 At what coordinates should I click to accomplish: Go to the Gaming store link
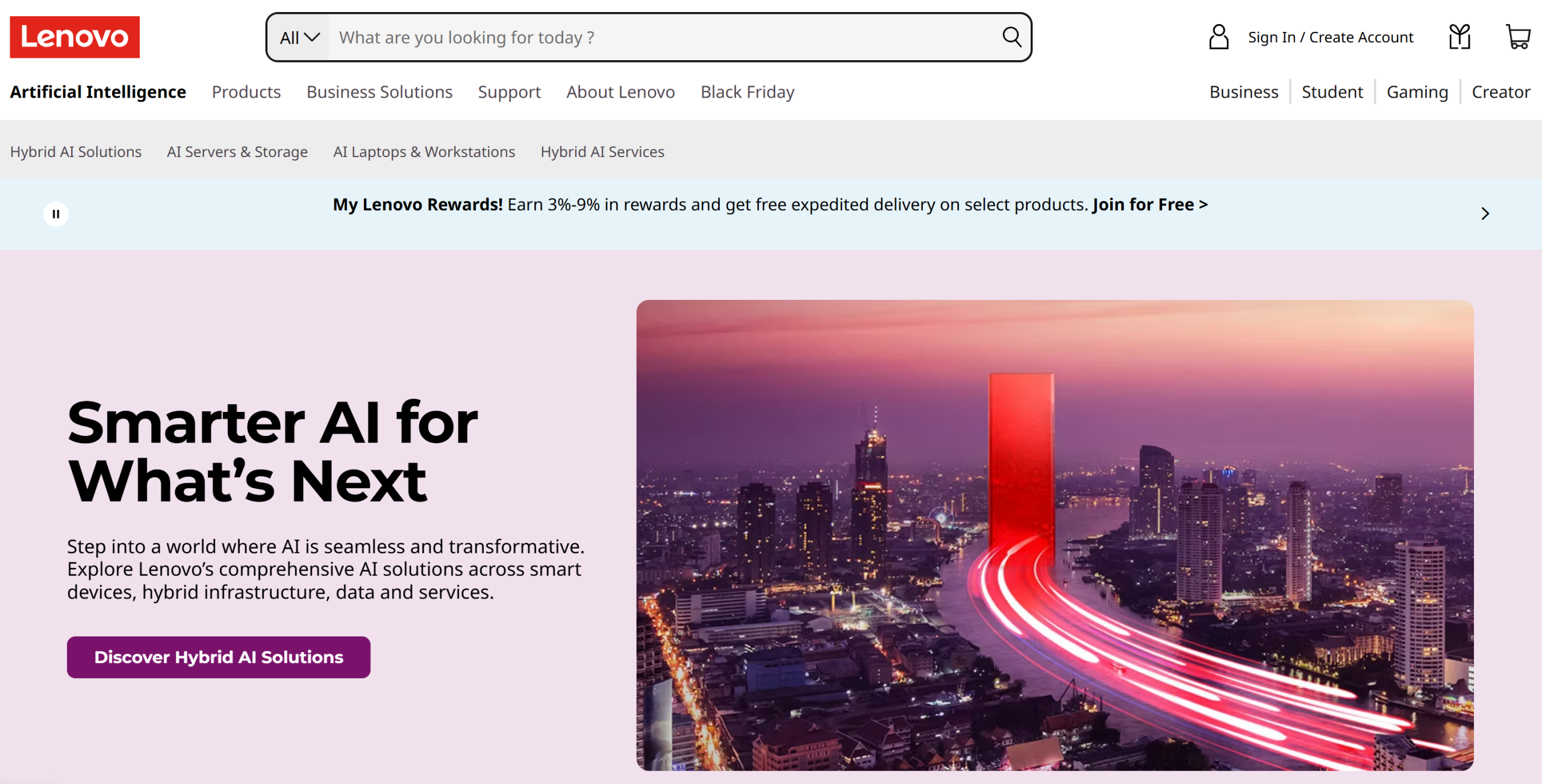(1417, 92)
